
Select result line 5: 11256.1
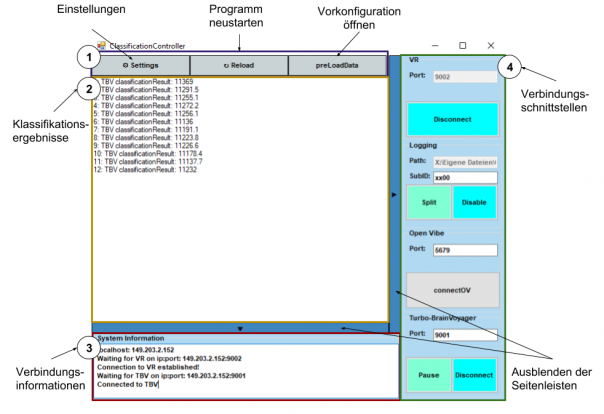pyautogui.click(x=146, y=114)
